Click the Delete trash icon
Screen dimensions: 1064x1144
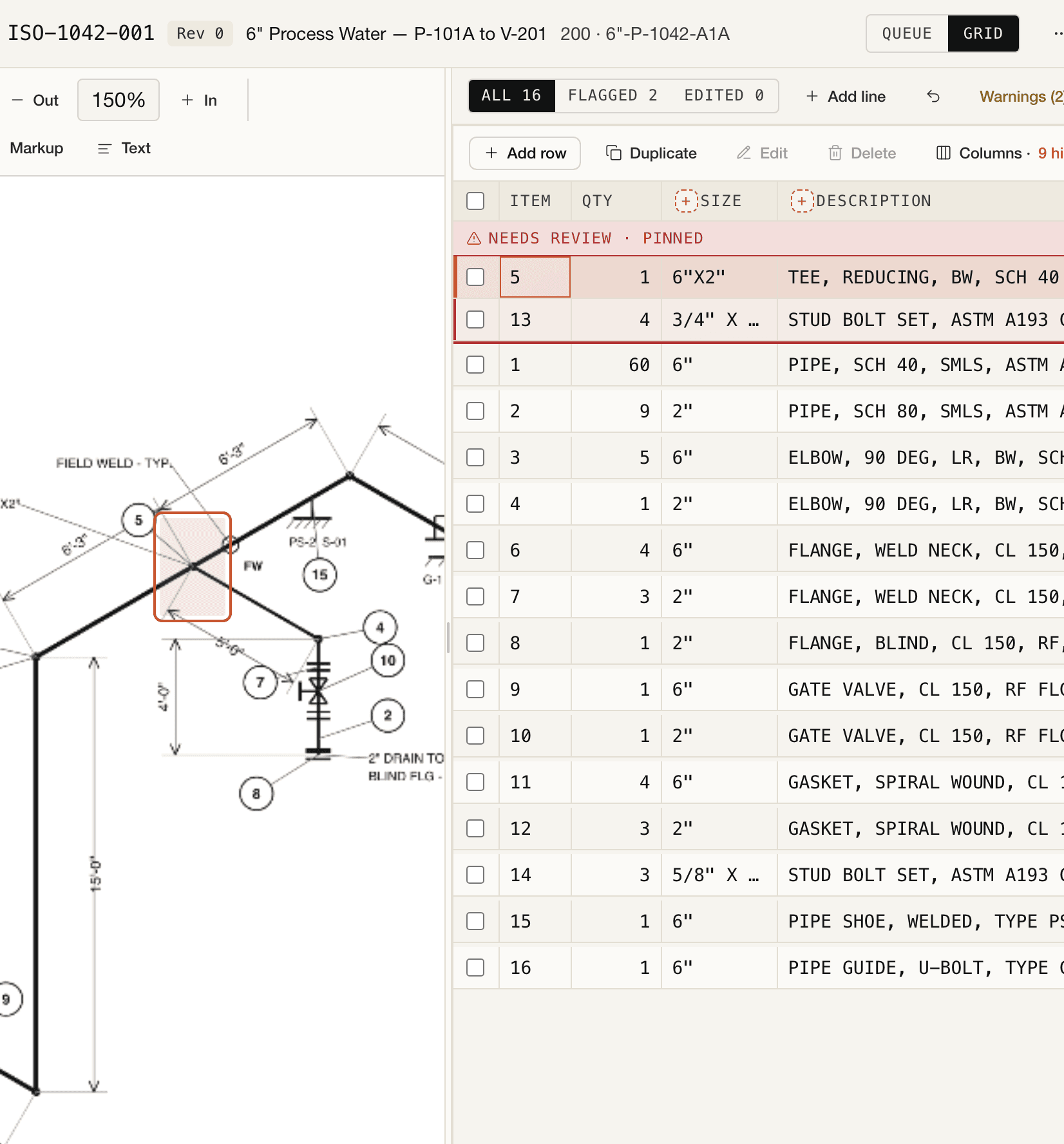[x=835, y=153]
